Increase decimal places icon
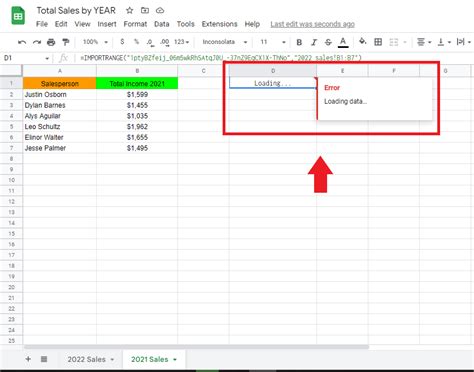The width and height of the screenshot is (474, 372). [x=164, y=42]
